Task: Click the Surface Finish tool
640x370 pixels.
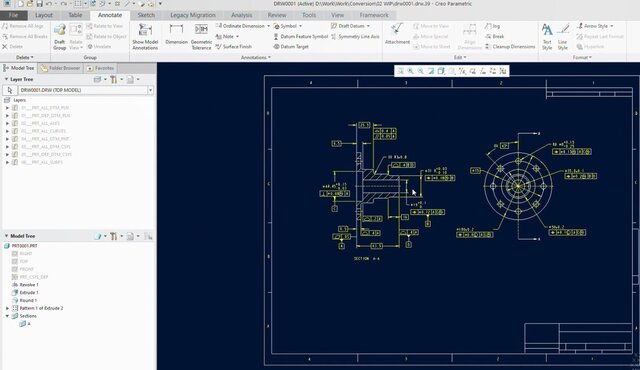Action: pos(233,47)
